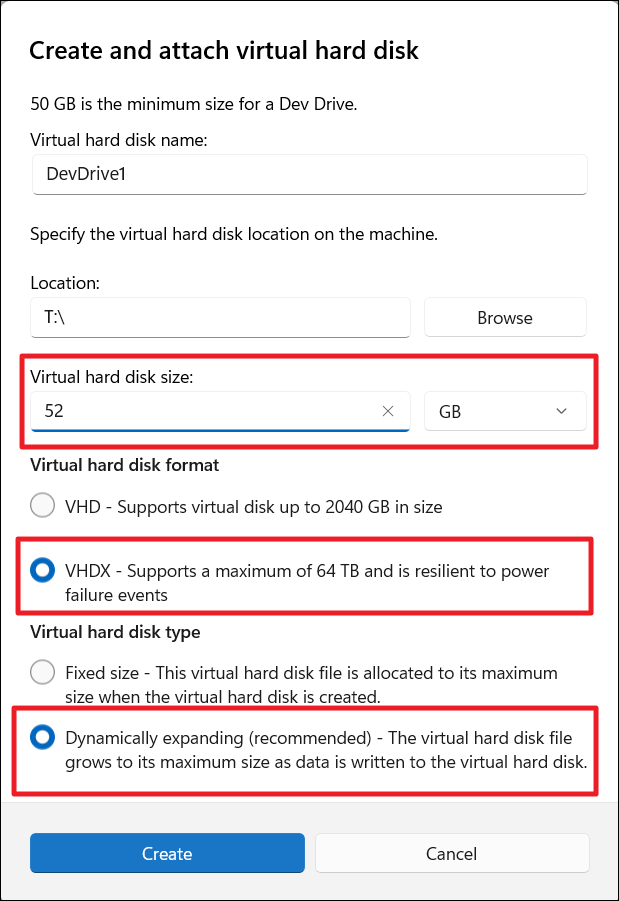Select the VHDX format radio button
This screenshot has width=619, height=901.
(43, 571)
